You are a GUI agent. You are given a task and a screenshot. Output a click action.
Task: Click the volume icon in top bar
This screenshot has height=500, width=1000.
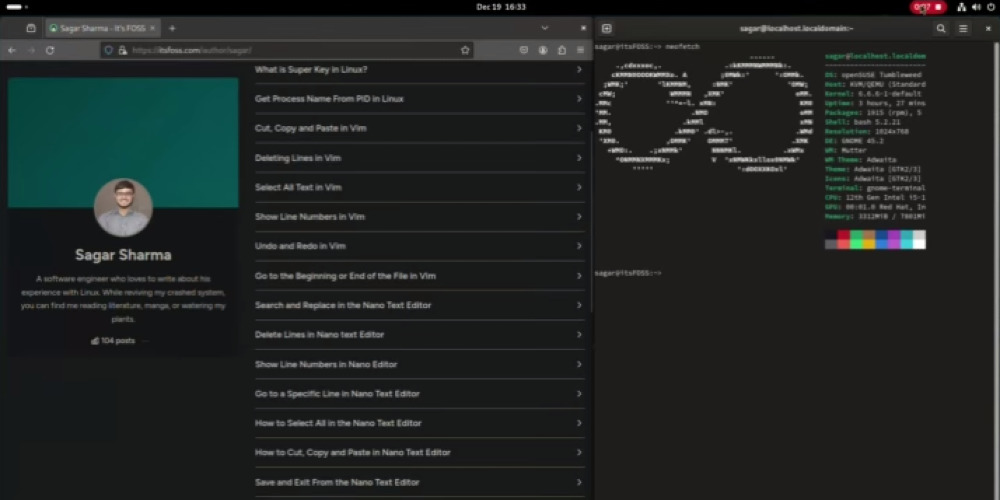pyautogui.click(x=976, y=7)
